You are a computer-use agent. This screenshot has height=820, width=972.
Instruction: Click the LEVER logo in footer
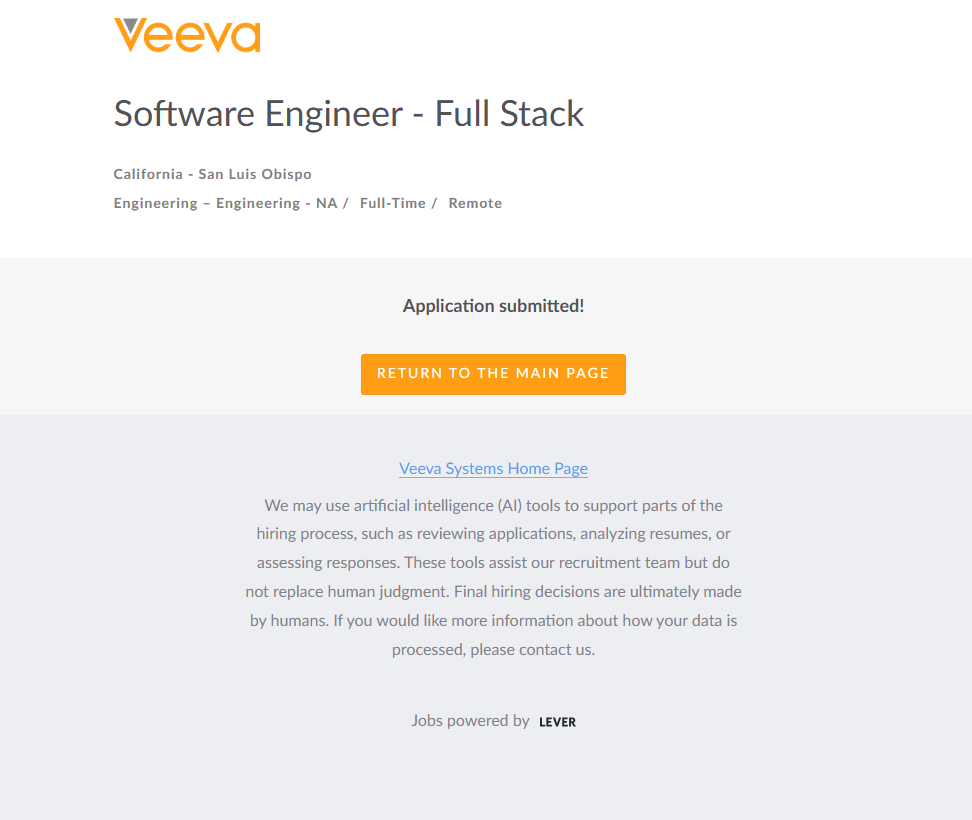(557, 722)
